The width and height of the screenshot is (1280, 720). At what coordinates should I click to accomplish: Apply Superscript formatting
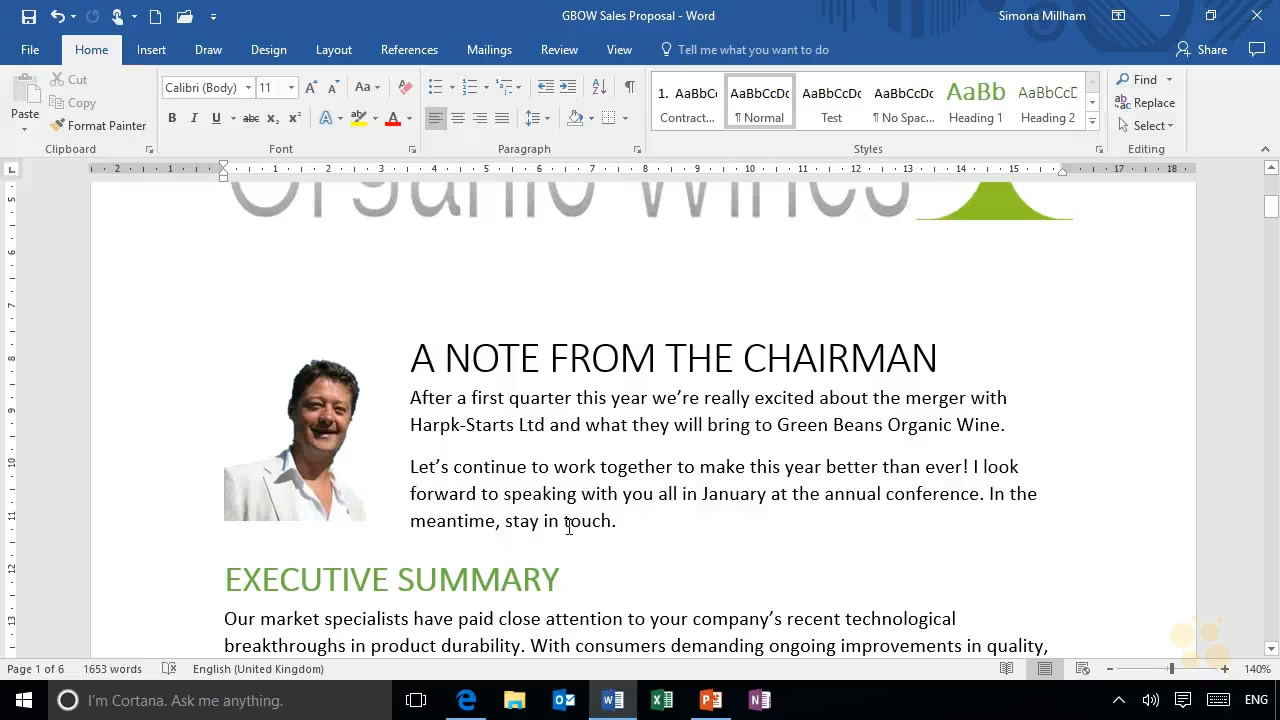(294, 118)
